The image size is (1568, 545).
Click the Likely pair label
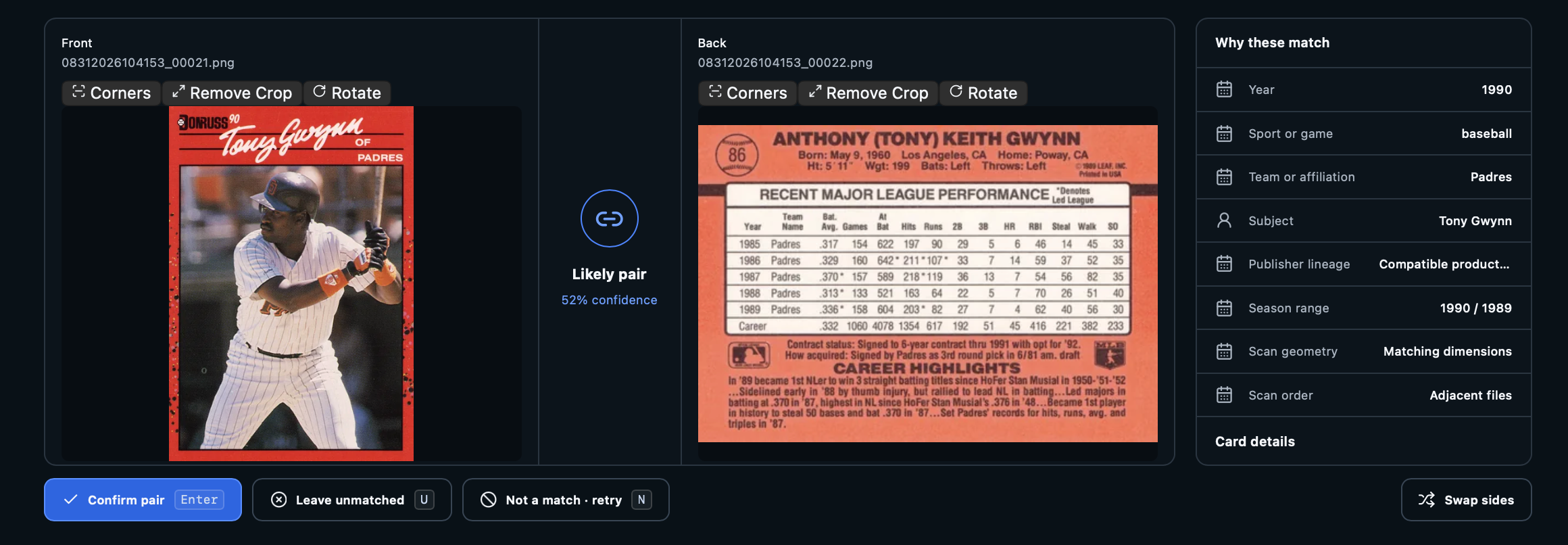(609, 274)
